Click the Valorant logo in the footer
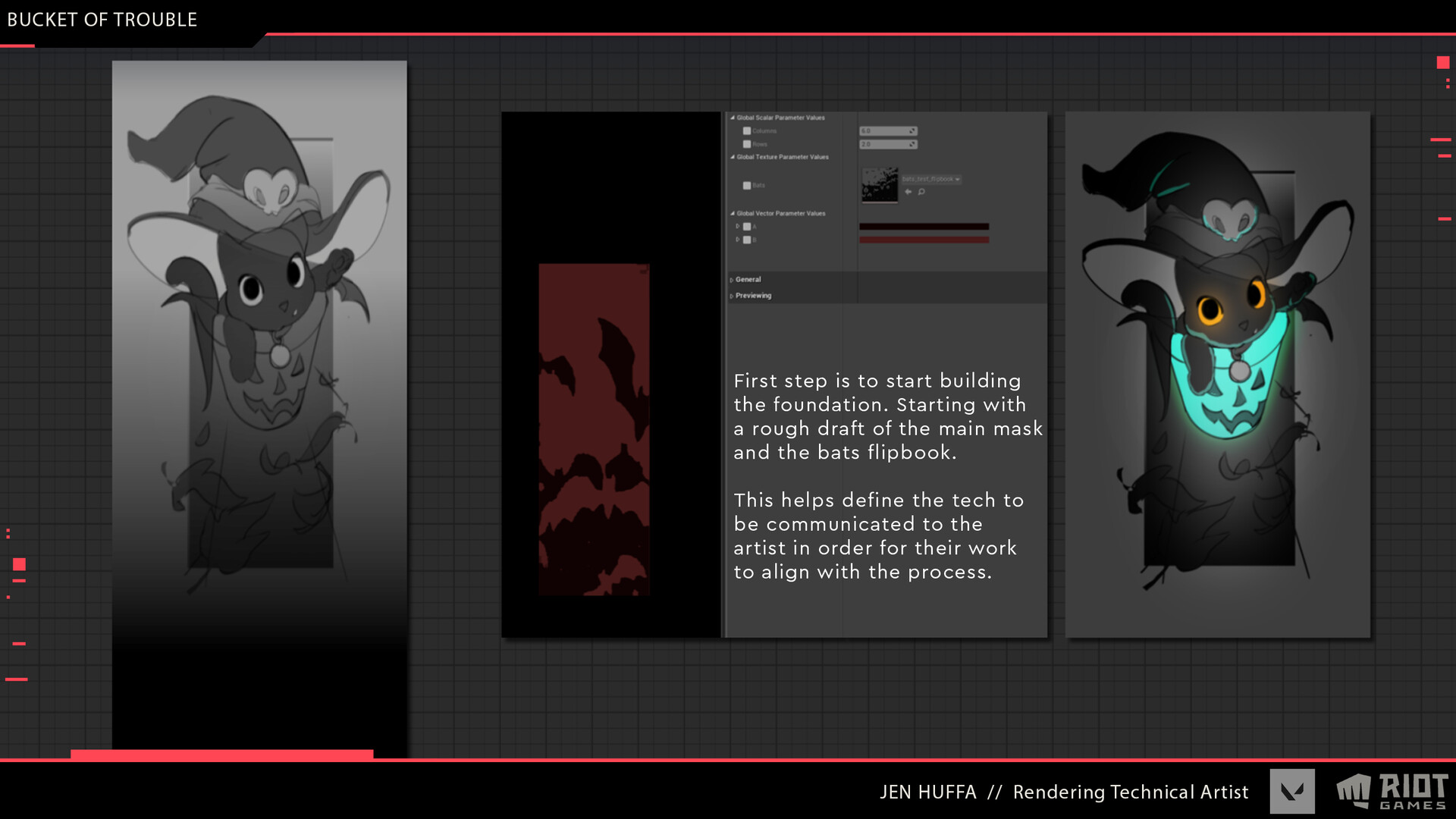This screenshot has height=819, width=1456. tap(1294, 792)
